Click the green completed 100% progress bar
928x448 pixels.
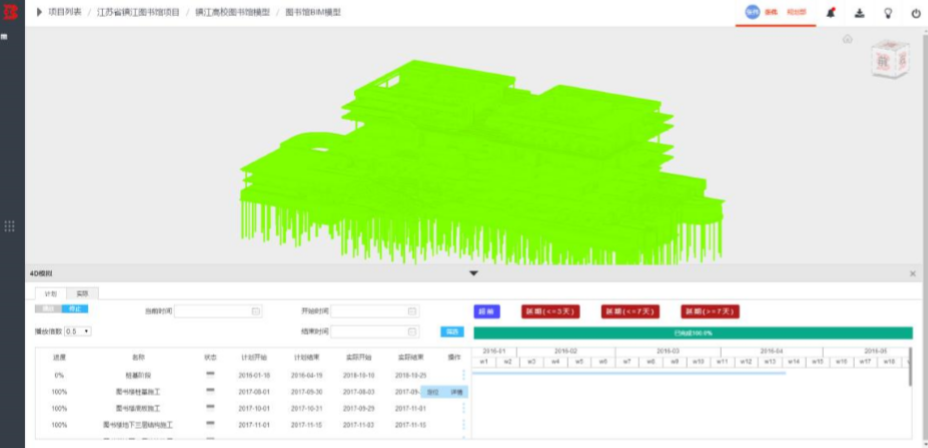693,333
